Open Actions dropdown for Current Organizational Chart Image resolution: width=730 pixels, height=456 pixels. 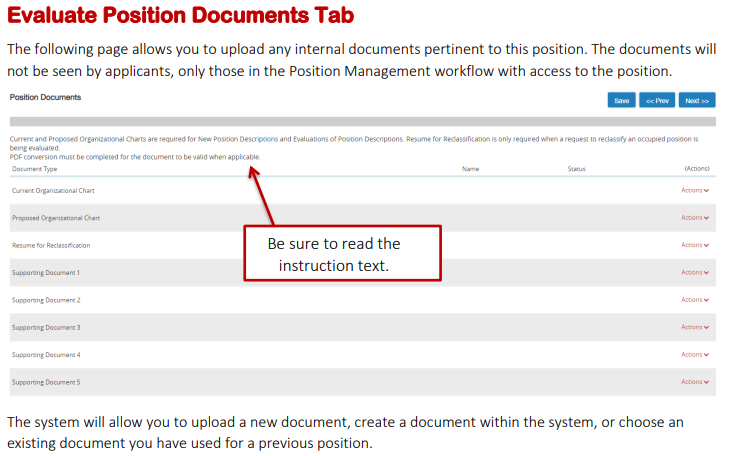[x=695, y=190]
